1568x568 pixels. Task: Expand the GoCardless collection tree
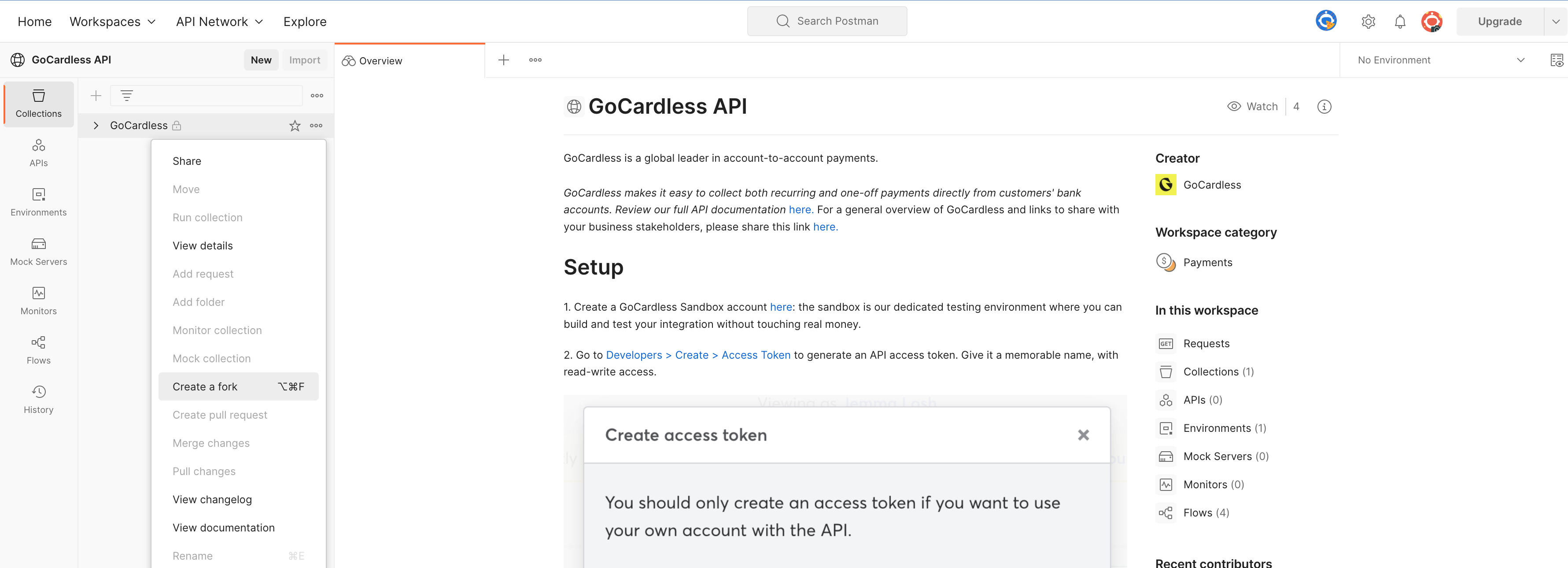coord(96,126)
